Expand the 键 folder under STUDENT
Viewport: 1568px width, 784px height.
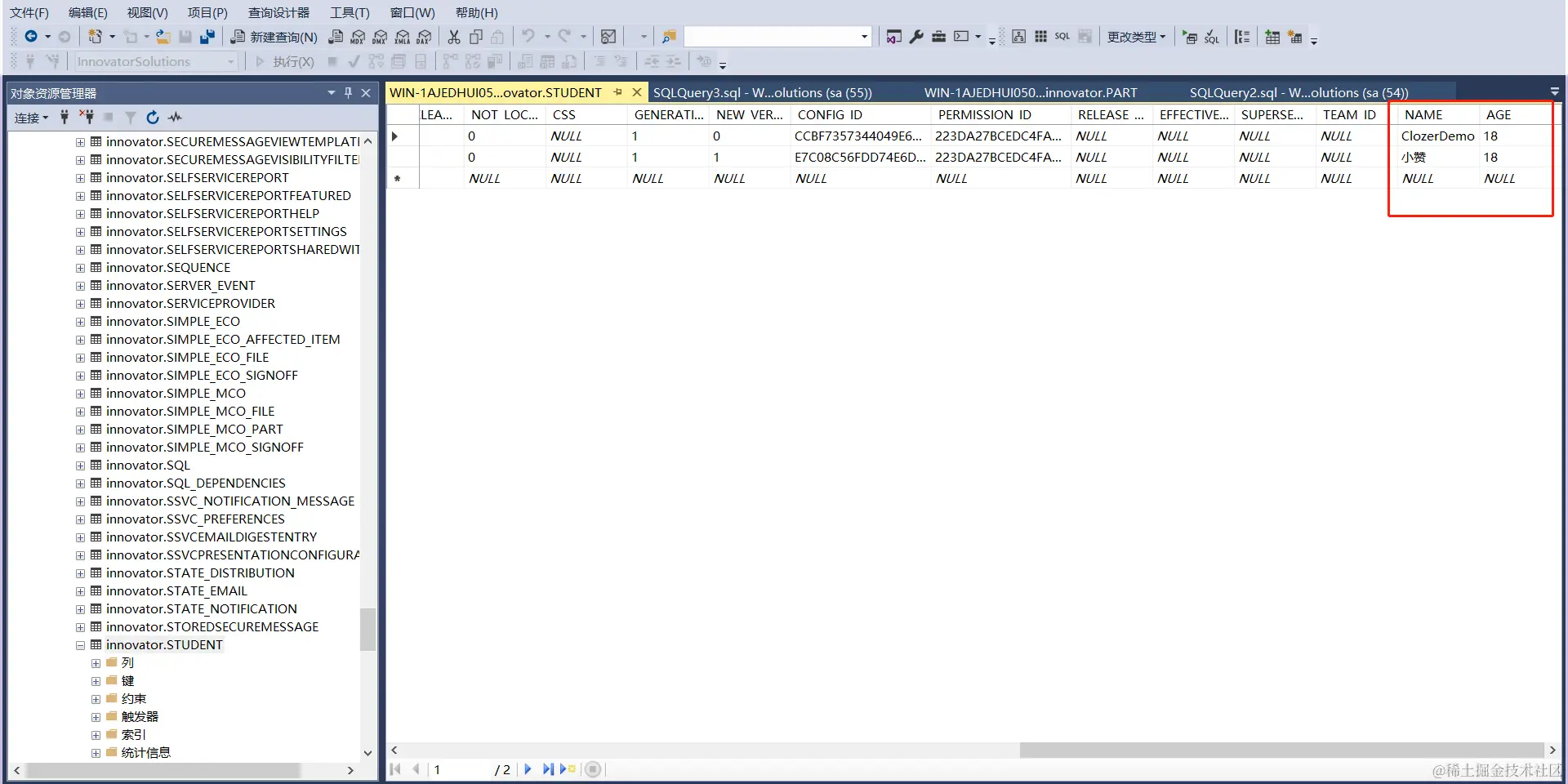tap(96, 681)
